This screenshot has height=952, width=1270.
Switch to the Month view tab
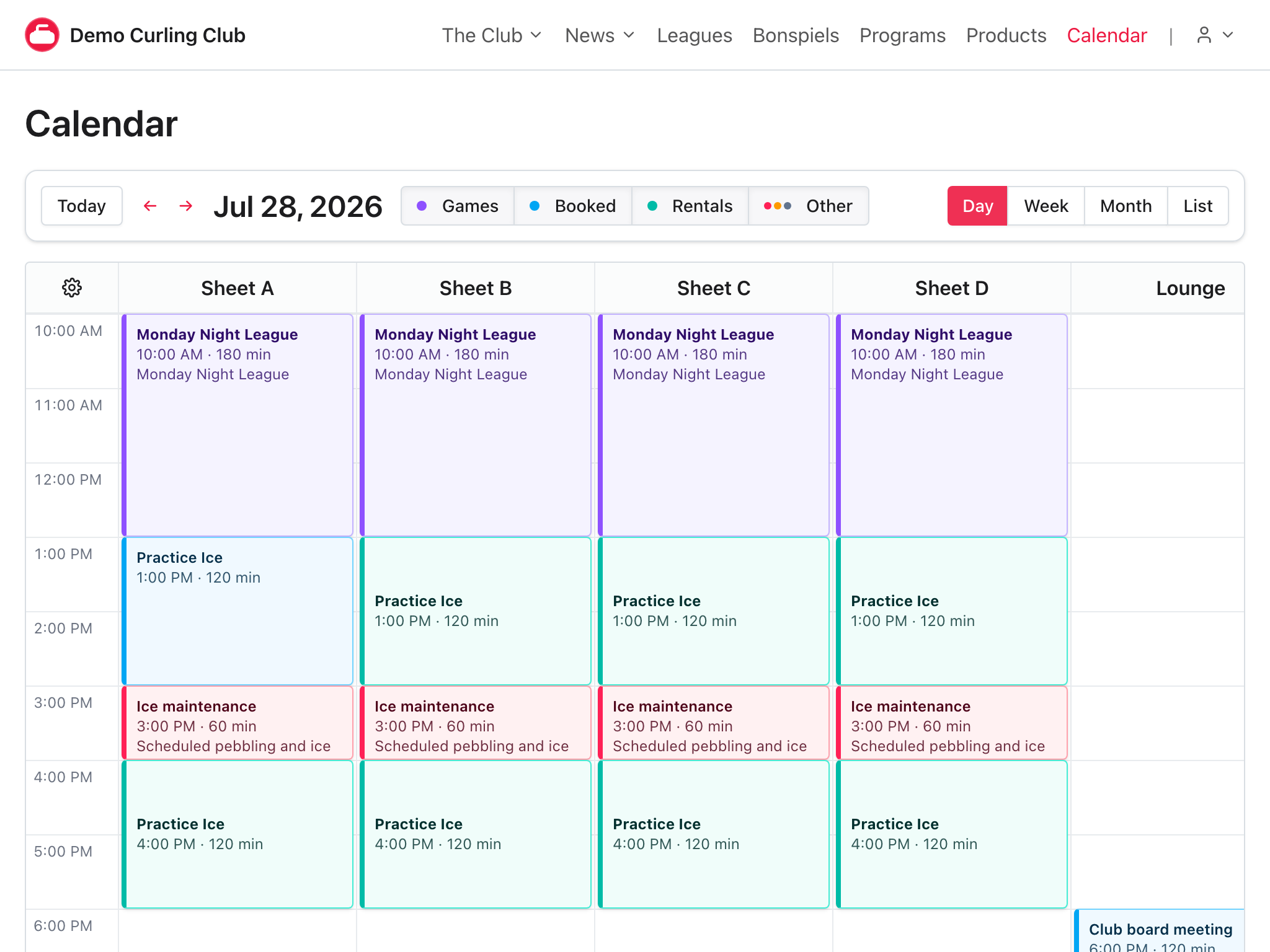1126,206
